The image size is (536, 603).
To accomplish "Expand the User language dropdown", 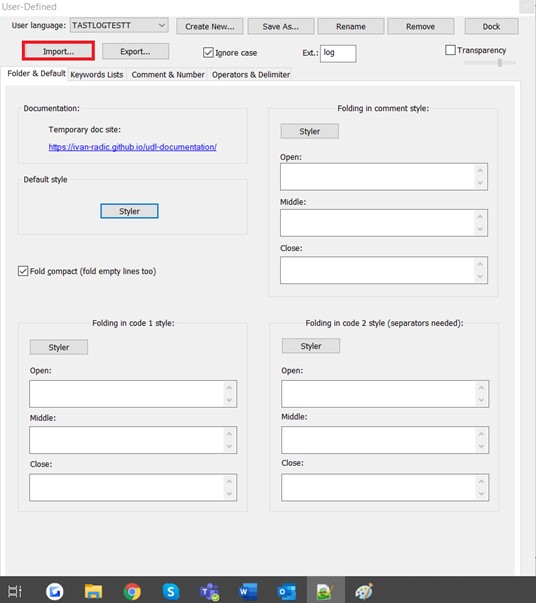I will pyautogui.click(x=119, y=25).
